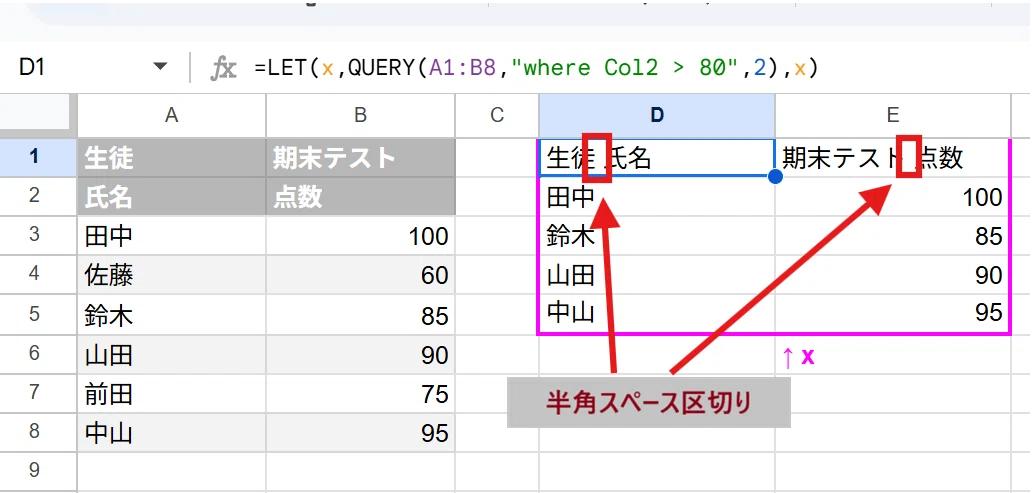Click cell E4 with value 90

coord(892,274)
